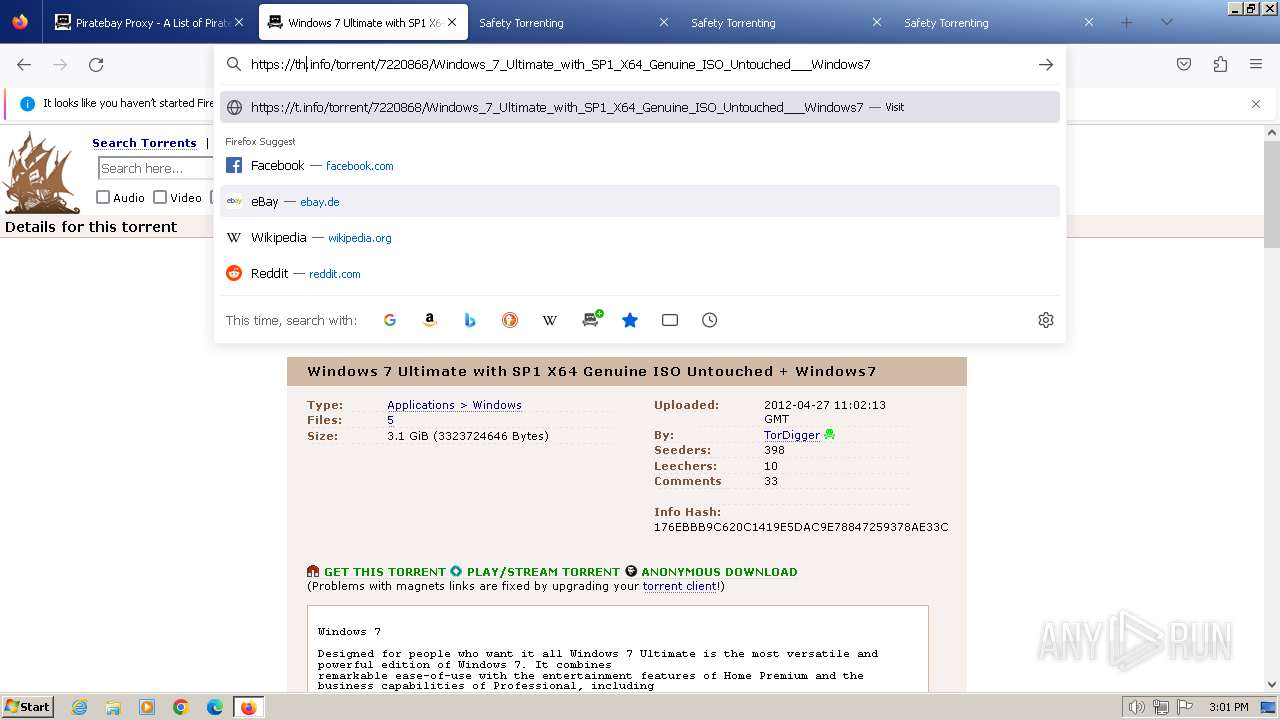Viewport: 1280px width, 720px height.
Task: Click the go arrow in the address bar
Action: tap(1046, 64)
